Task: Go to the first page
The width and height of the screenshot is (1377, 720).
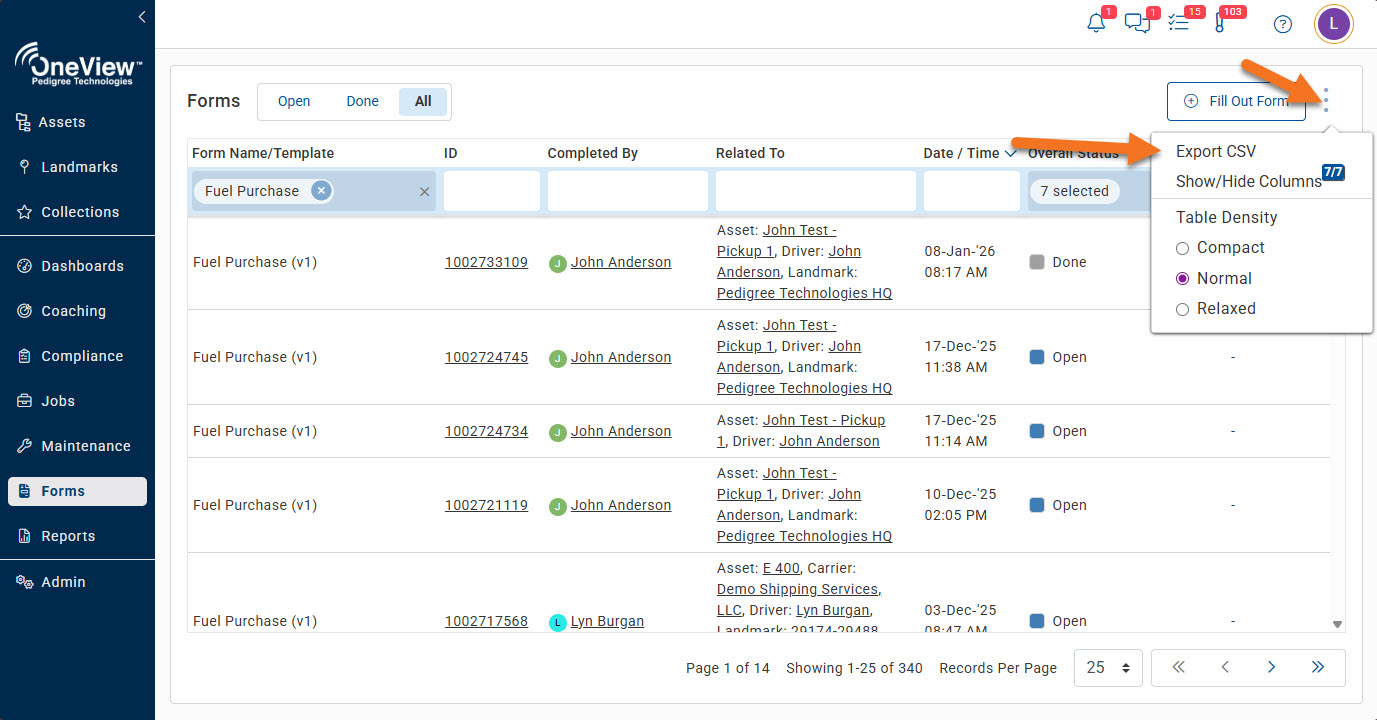Action: tap(1178, 667)
